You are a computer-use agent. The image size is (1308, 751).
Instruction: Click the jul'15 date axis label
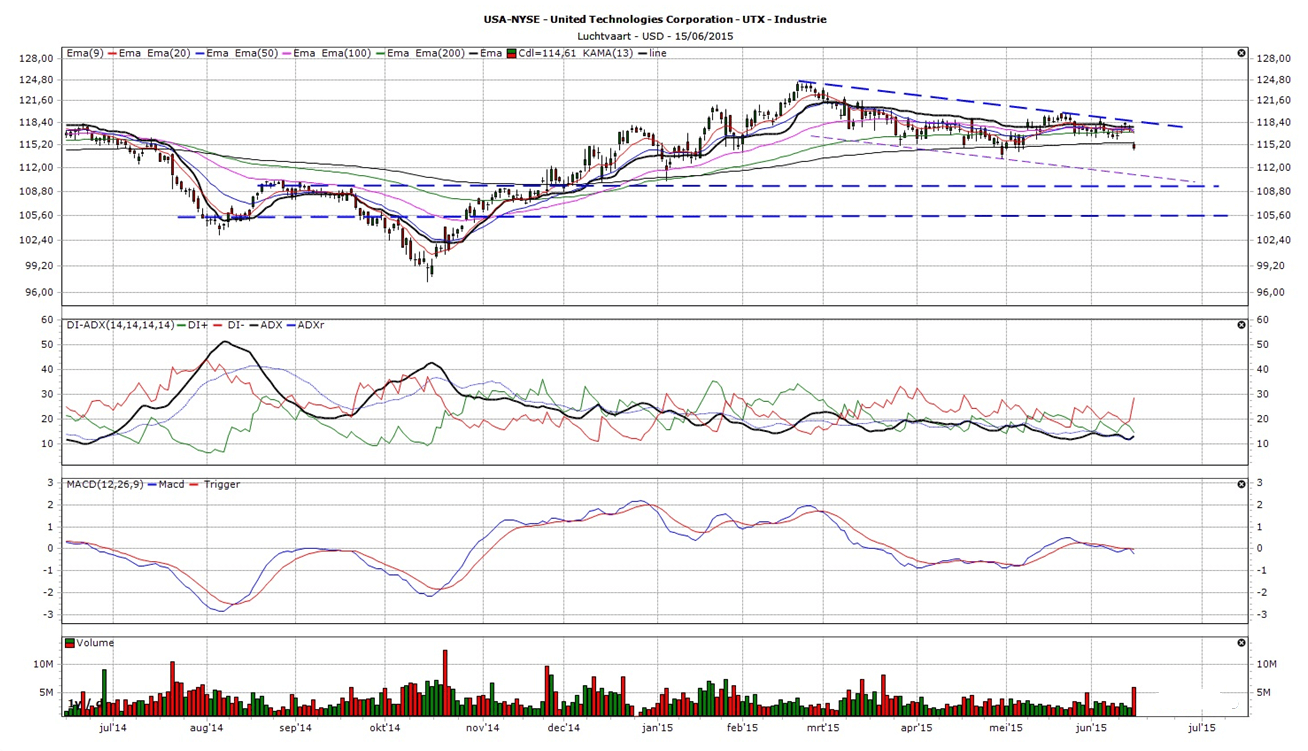pos(1201,728)
